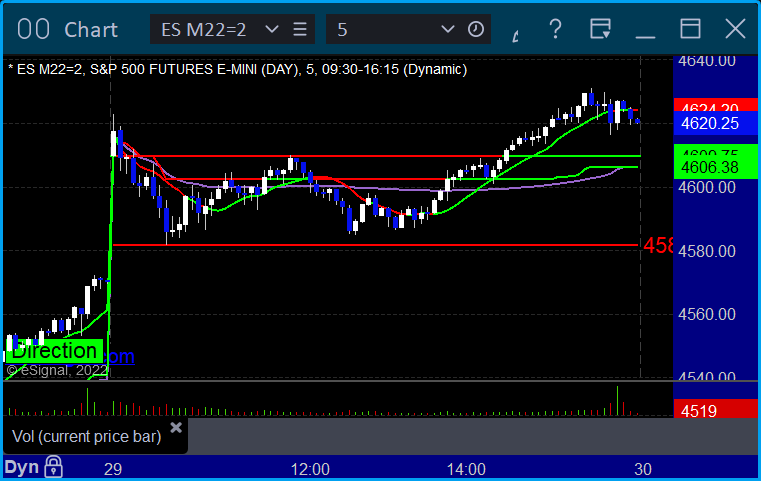The width and height of the screenshot is (761, 481).
Task: Click the 4620.25 current price label
Action: point(715,123)
